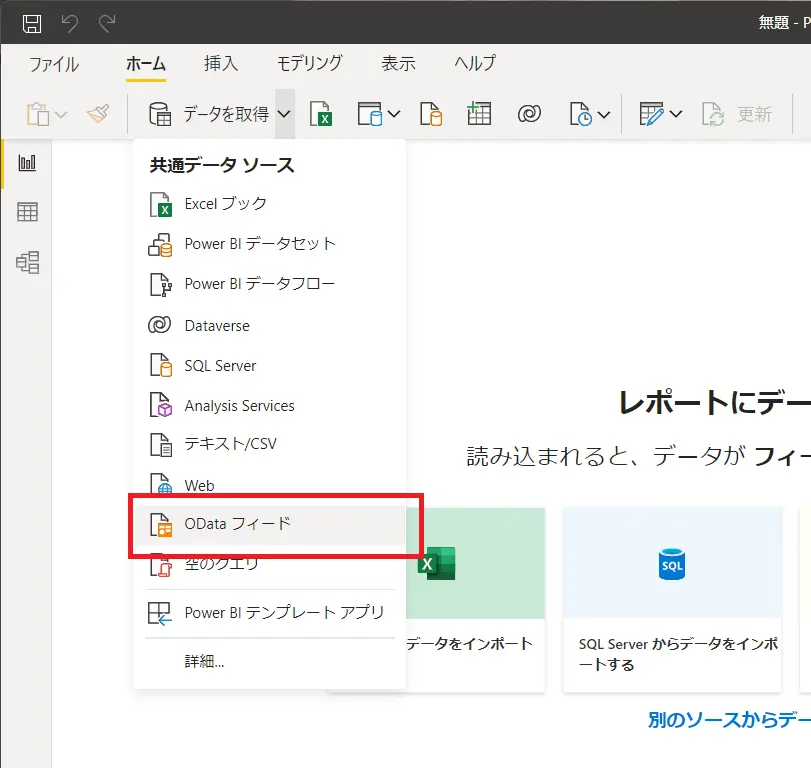Click the Enter data table icon
This screenshot has width=811, height=768.
479,114
